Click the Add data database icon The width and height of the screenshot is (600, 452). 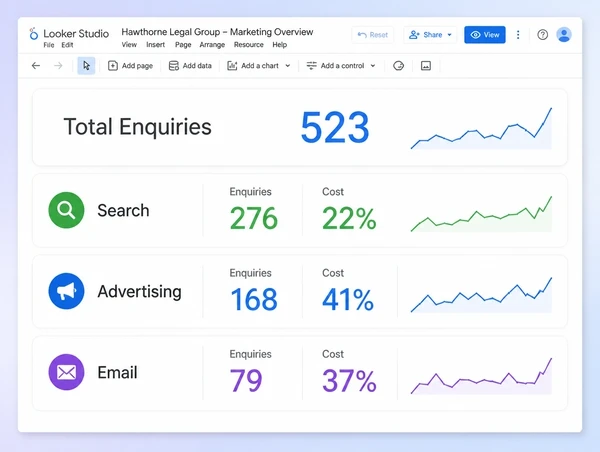click(174, 66)
